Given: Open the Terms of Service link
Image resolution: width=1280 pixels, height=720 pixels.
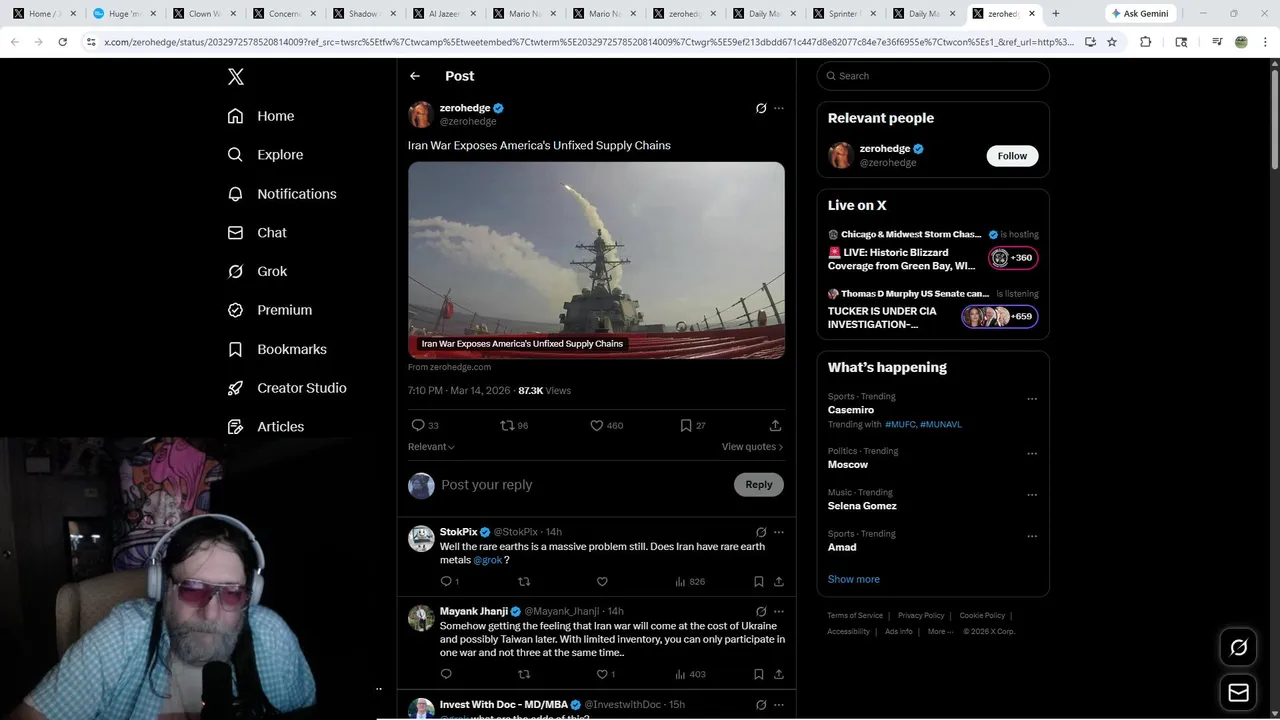Looking at the screenshot, I should tap(855, 616).
